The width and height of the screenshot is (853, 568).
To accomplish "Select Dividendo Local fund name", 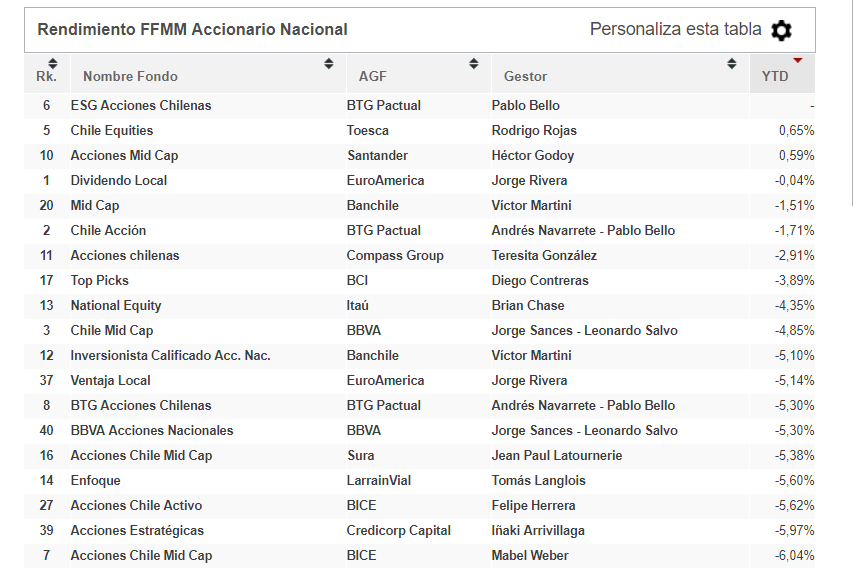I will 119,181.
